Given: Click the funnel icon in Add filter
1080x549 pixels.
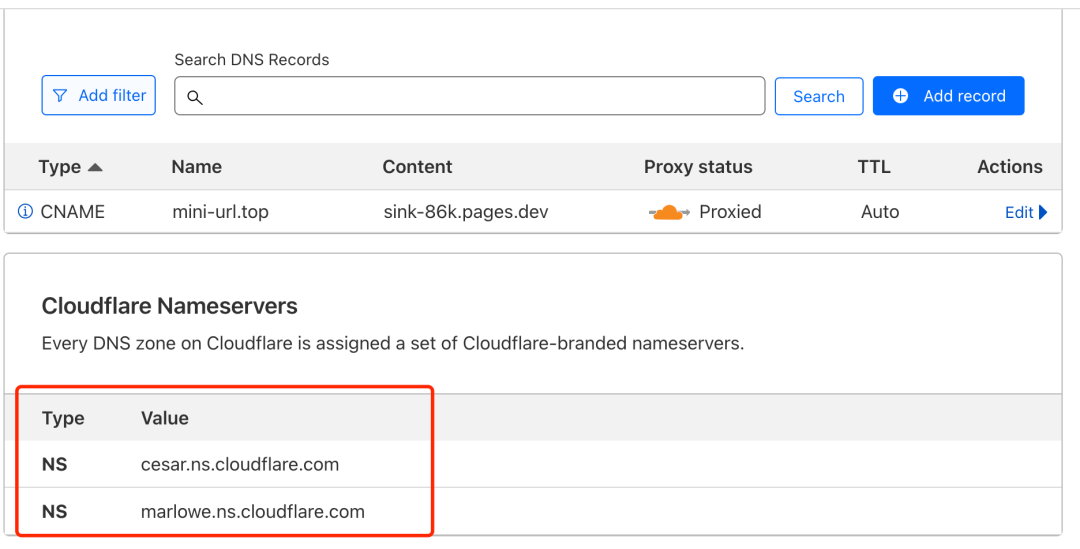Looking at the screenshot, I should pos(61,96).
